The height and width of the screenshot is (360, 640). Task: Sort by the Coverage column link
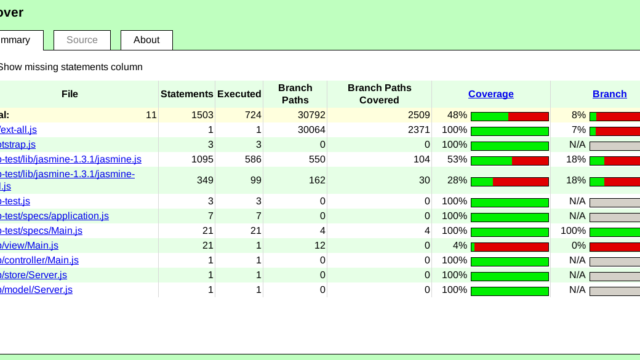pos(491,94)
